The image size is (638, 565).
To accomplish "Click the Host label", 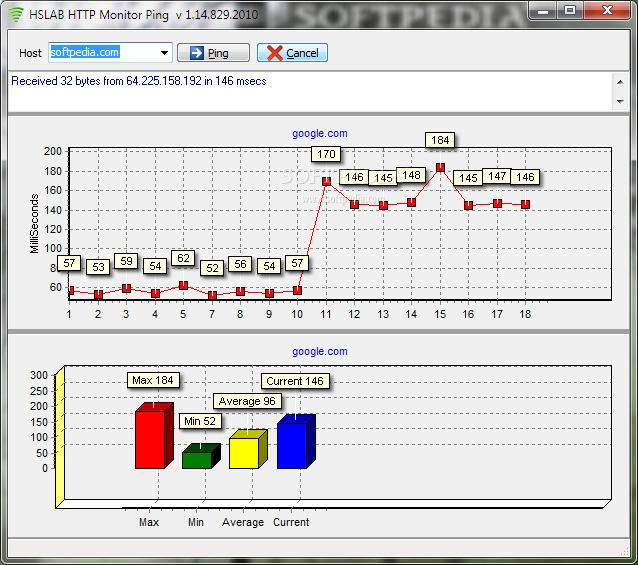I will point(30,53).
